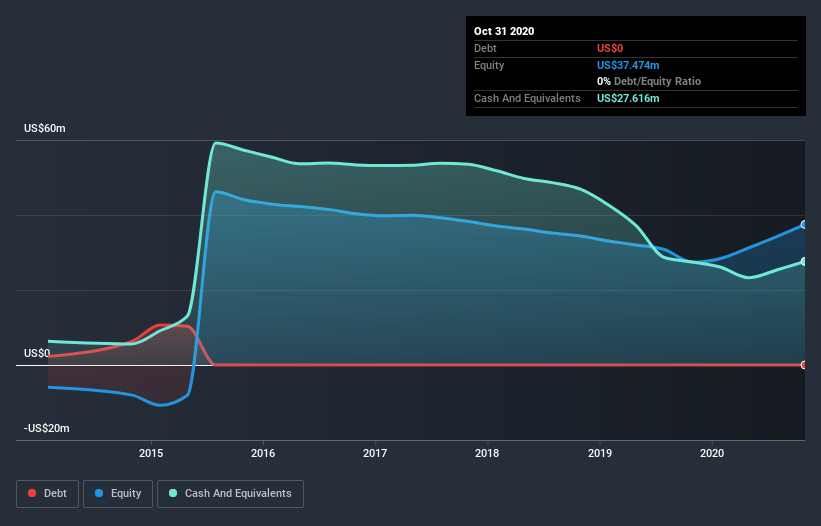Click the teal Cash endpoint marker

tap(804, 261)
